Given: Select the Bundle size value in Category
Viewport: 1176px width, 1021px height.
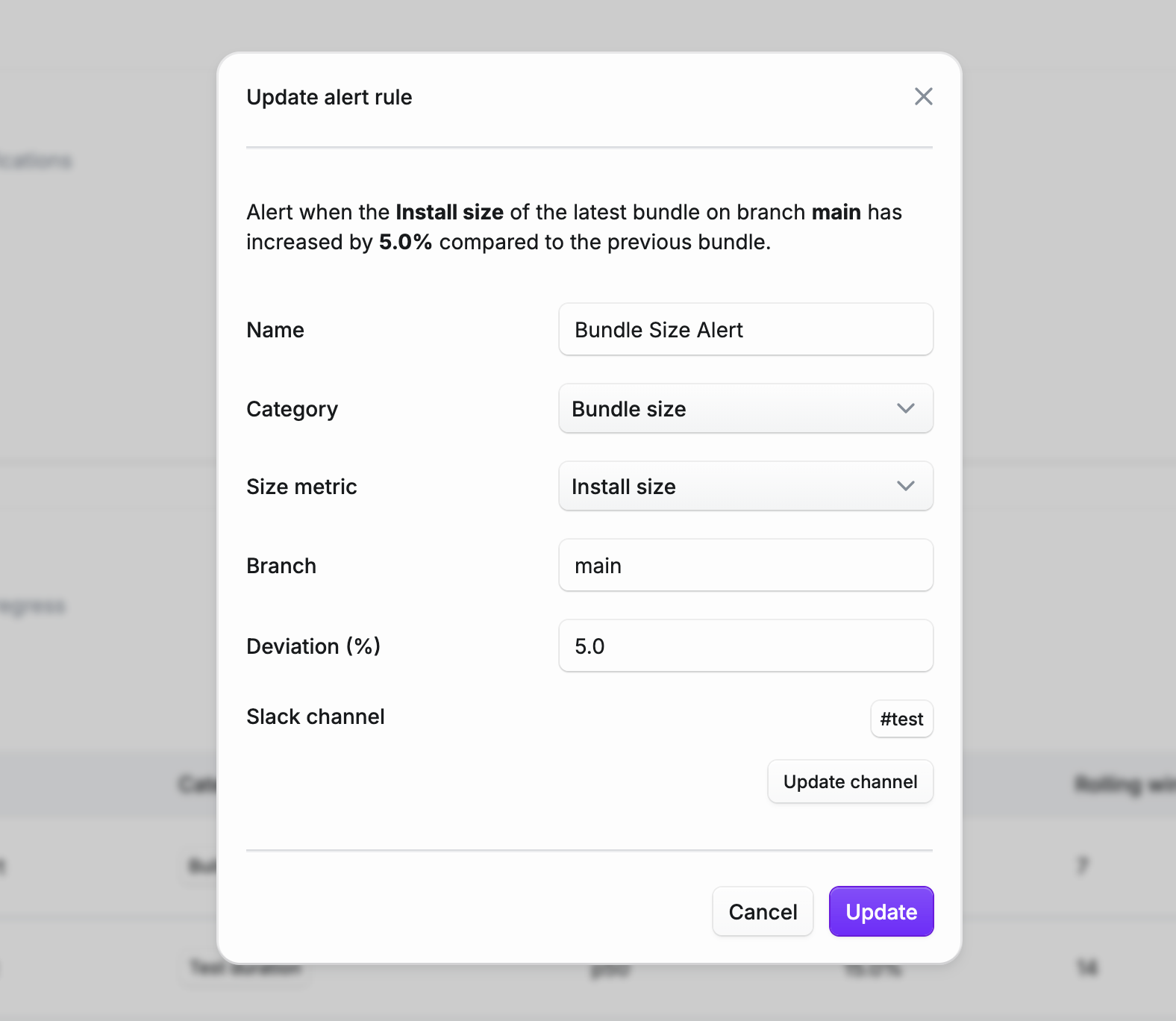Looking at the screenshot, I should click(628, 409).
